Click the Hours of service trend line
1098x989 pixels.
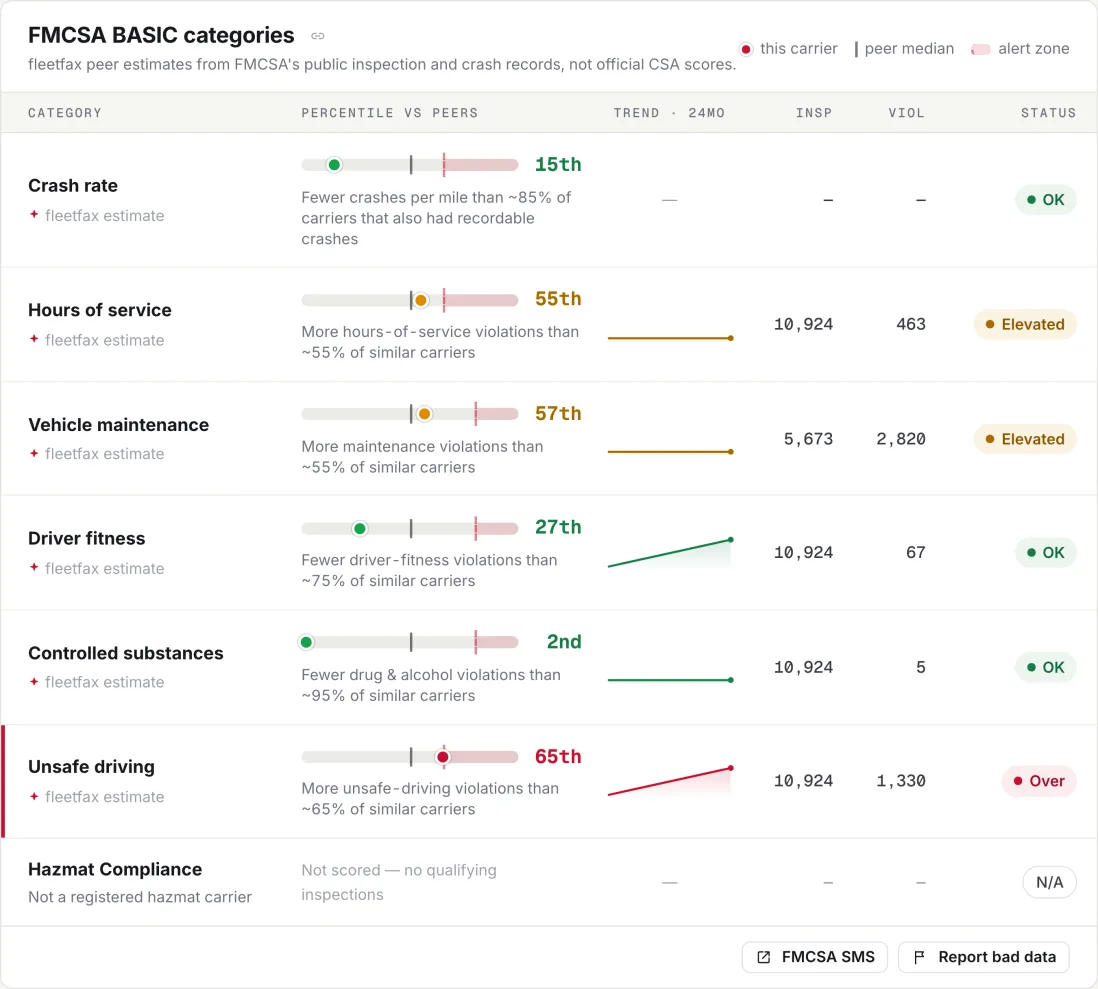tap(670, 338)
